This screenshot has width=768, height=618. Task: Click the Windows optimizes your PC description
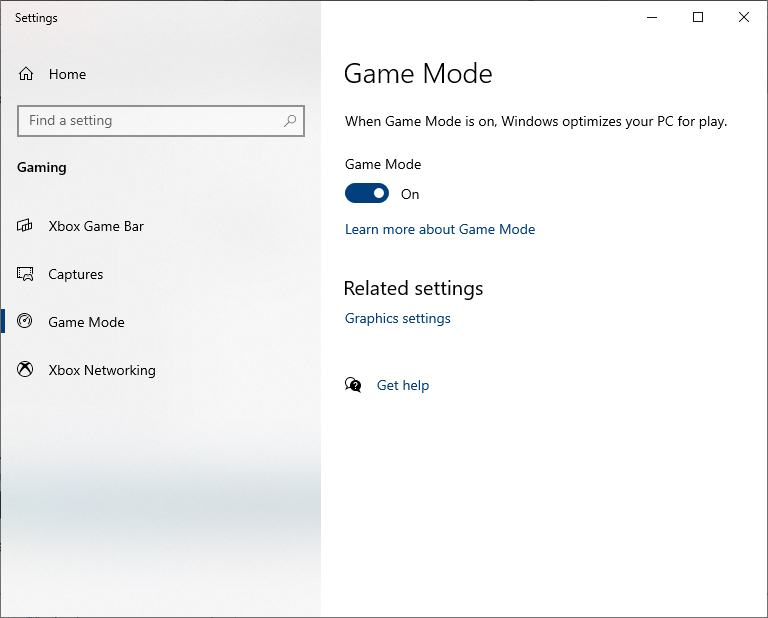536,121
